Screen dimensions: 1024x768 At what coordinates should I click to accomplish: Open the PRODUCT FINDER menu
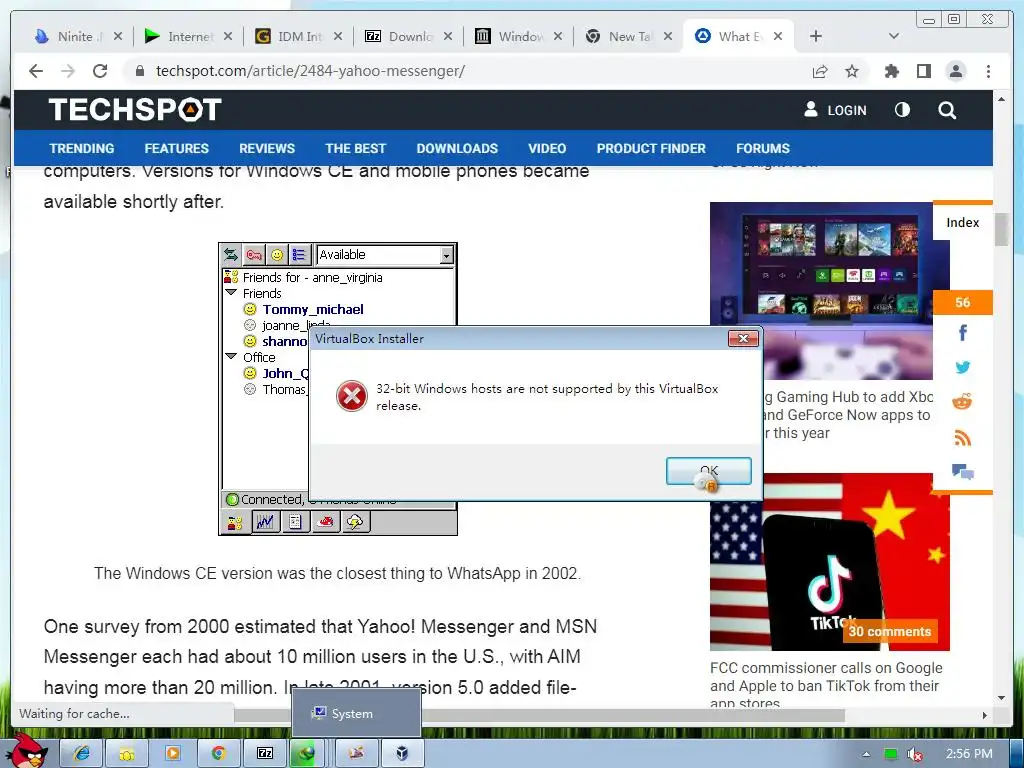(x=651, y=148)
